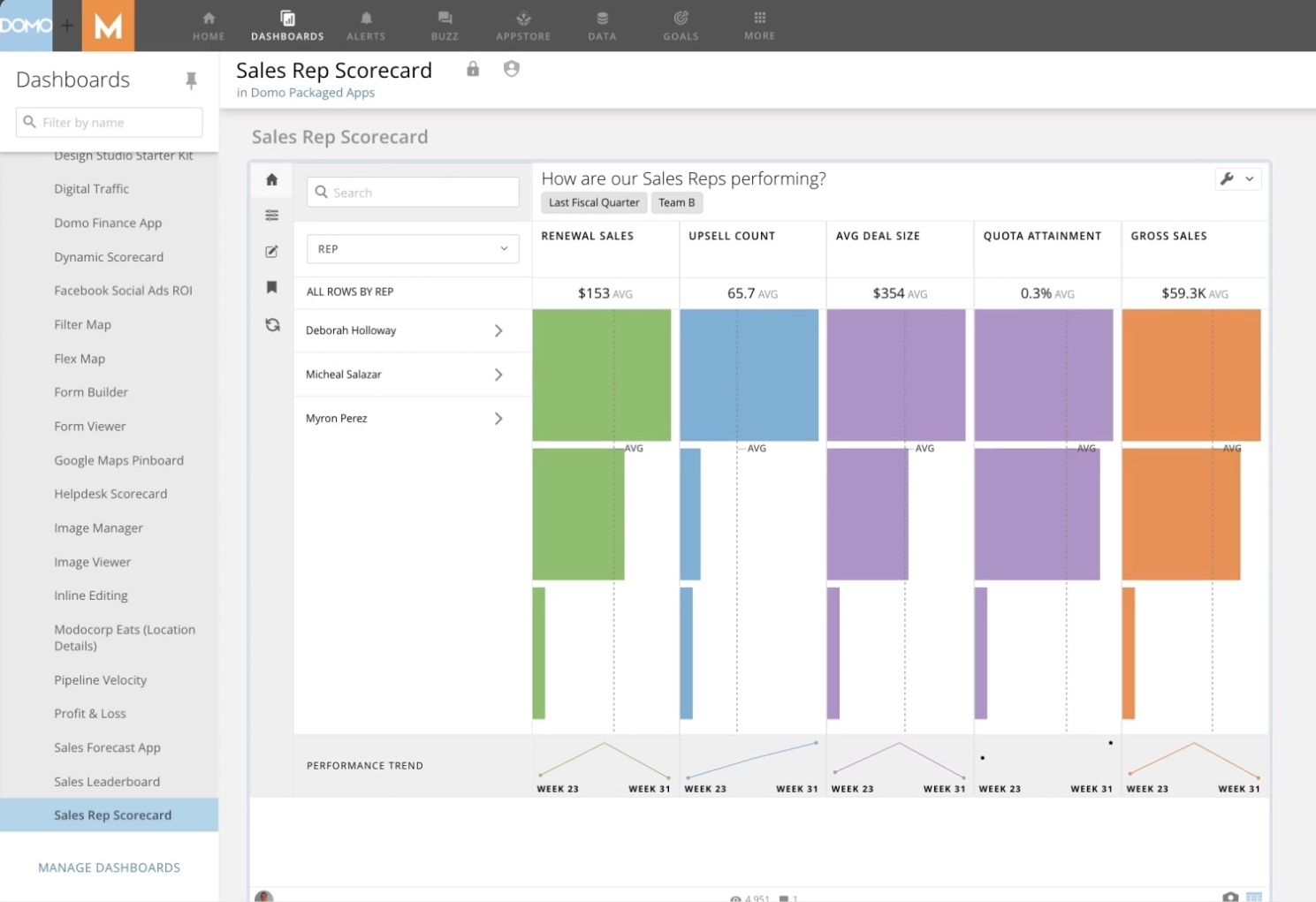The width and height of the screenshot is (1316, 902).
Task: Click inside the Search field above REP
Action: (412, 192)
